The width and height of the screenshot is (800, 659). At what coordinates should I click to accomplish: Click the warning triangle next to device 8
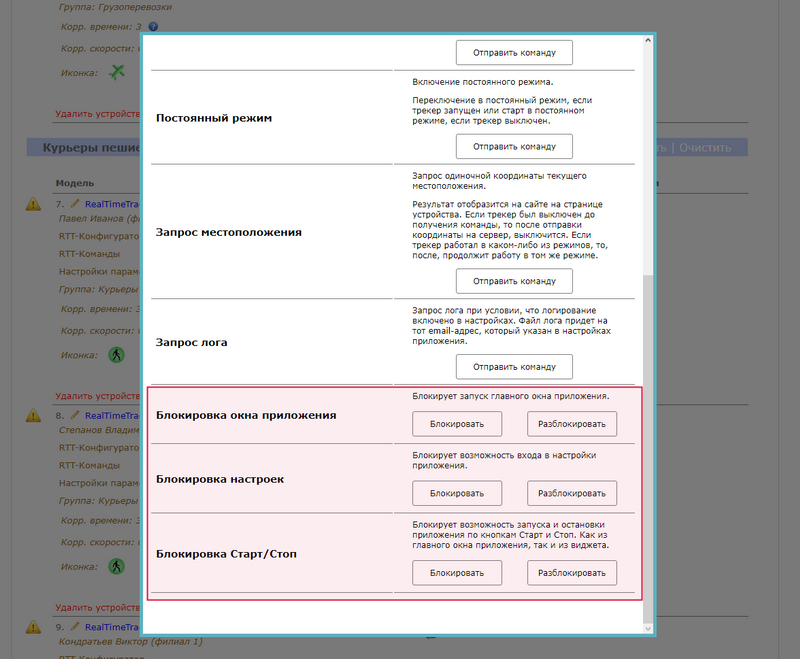click(x=33, y=414)
